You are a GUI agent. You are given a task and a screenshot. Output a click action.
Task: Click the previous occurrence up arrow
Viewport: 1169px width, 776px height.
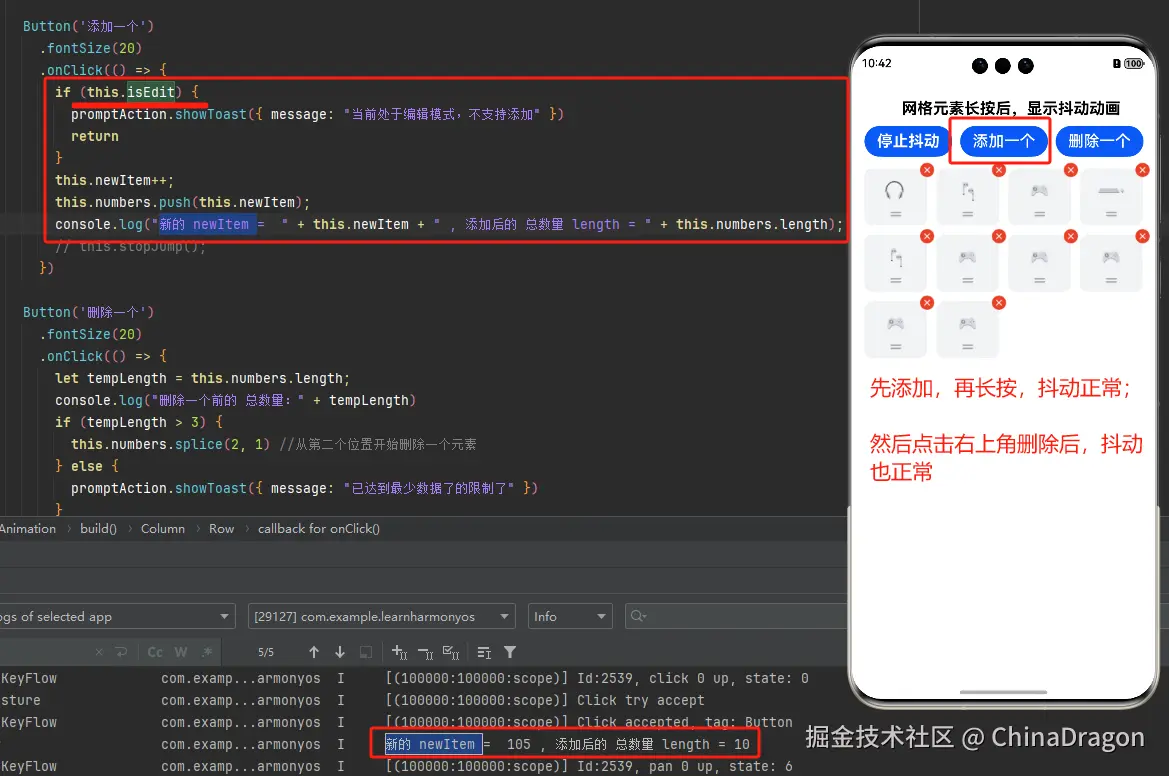313,651
